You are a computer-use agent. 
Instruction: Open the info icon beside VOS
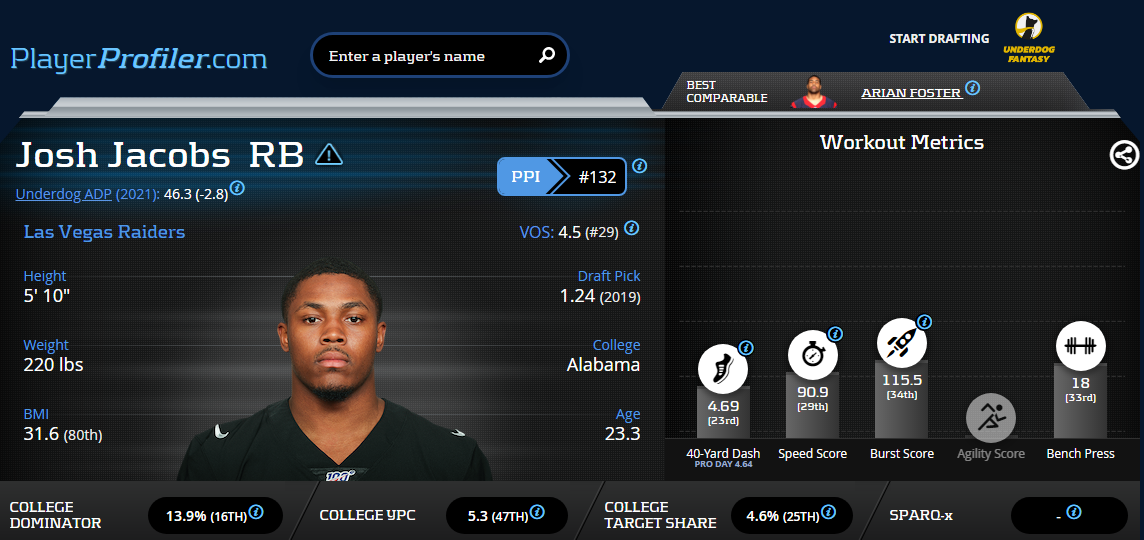(x=632, y=228)
